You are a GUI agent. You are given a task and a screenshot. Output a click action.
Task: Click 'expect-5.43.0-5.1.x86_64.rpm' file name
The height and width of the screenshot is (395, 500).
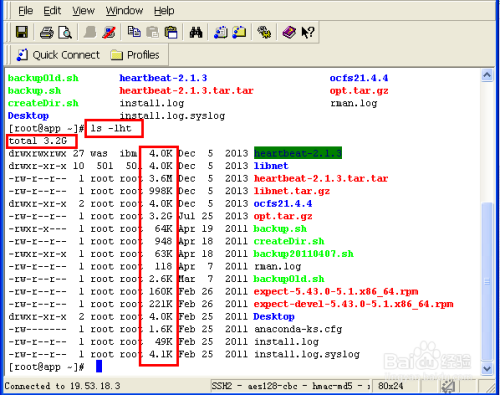point(336,292)
